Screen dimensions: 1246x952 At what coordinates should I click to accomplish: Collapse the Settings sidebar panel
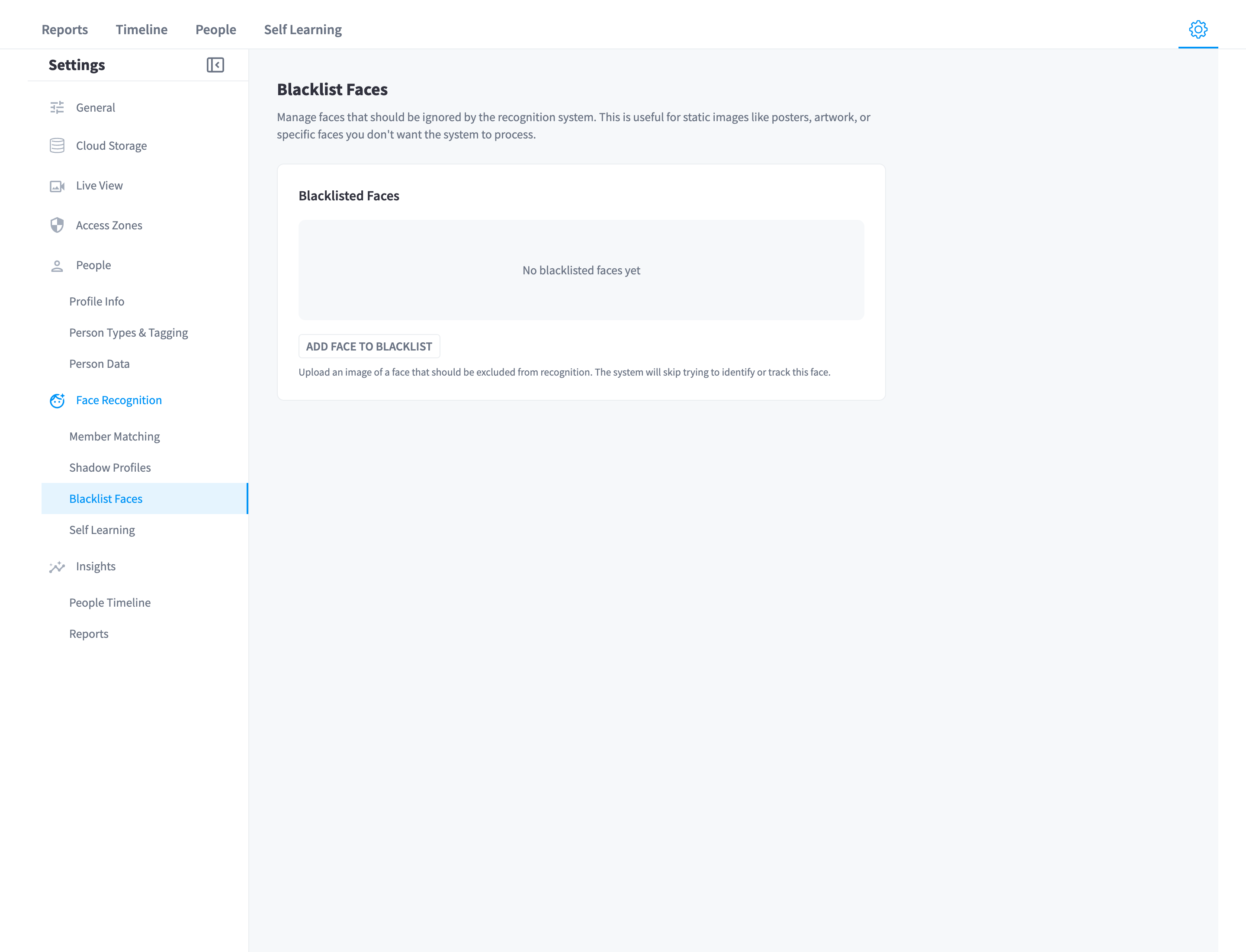click(x=215, y=65)
